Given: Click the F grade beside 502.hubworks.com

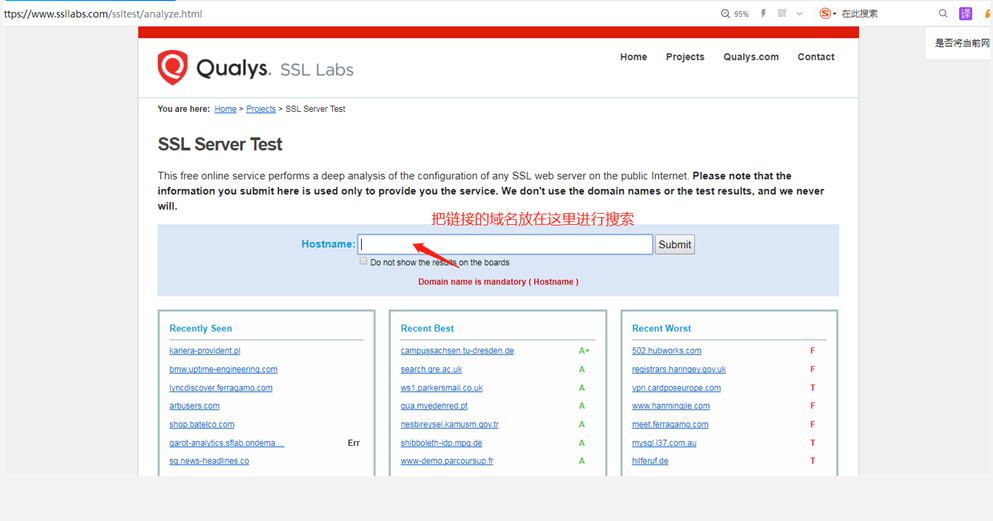Looking at the screenshot, I should pyautogui.click(x=813, y=351).
